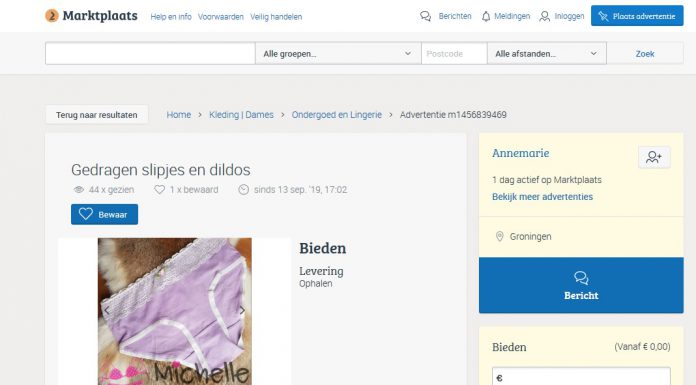696x385 pixels.
Task: Select the '1 dag actief op Marktplaats' text
Action: pos(547,180)
